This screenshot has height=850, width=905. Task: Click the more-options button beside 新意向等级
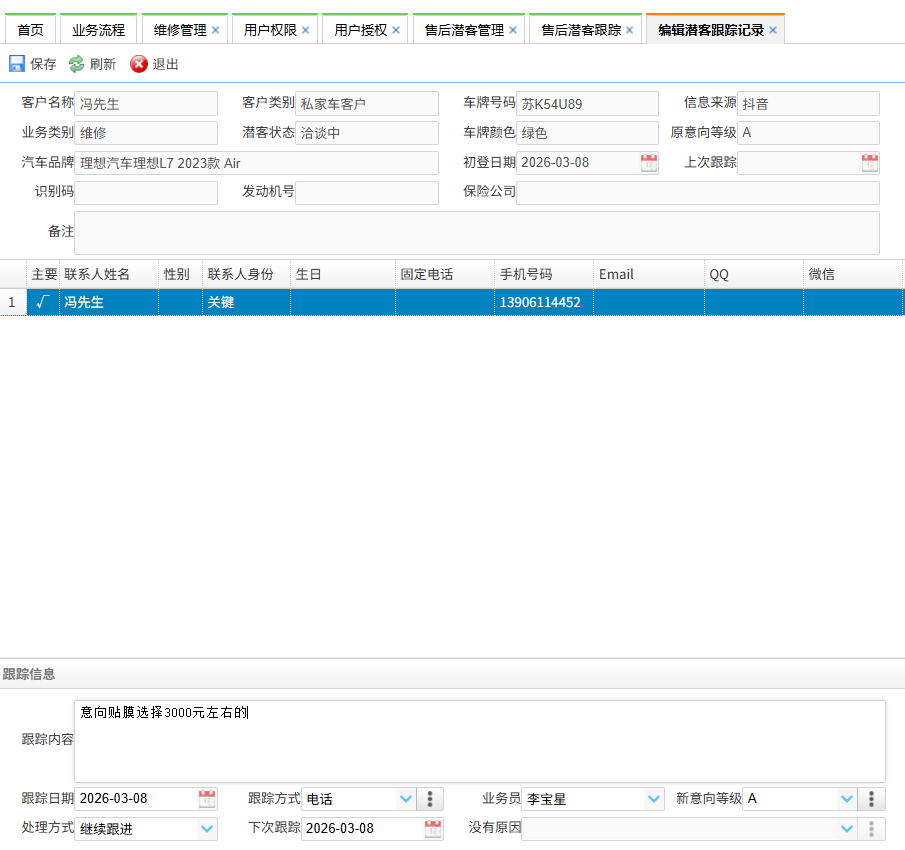tap(872, 798)
